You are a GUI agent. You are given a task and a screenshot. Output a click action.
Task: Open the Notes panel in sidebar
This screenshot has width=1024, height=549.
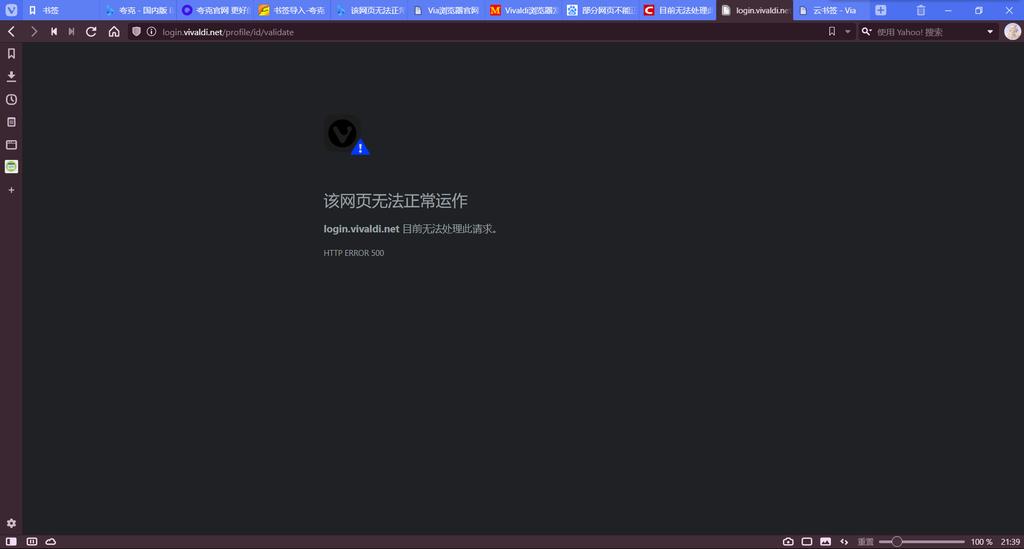pos(11,122)
